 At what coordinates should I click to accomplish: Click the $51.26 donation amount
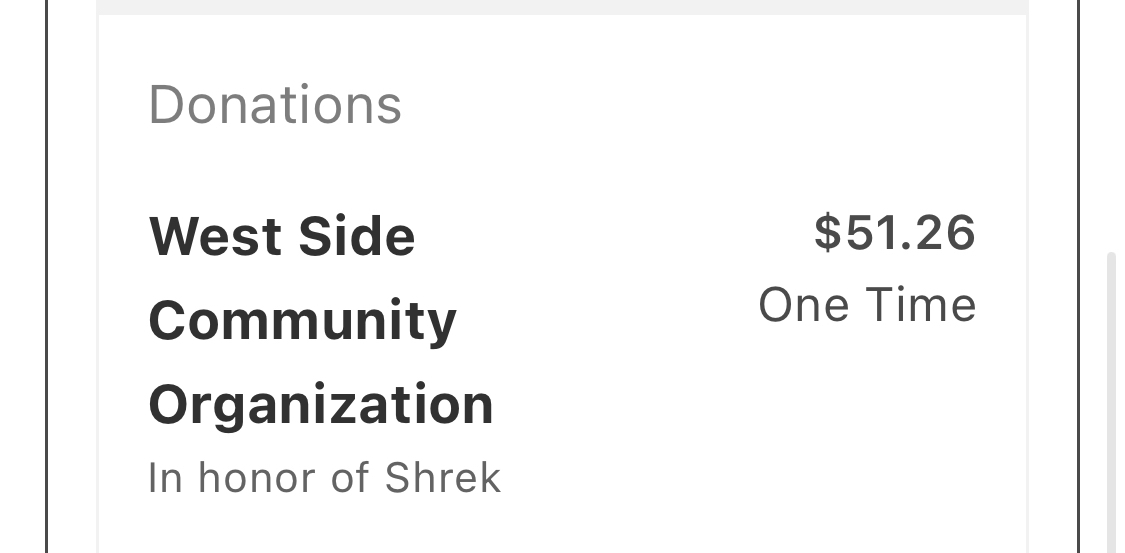coord(894,233)
